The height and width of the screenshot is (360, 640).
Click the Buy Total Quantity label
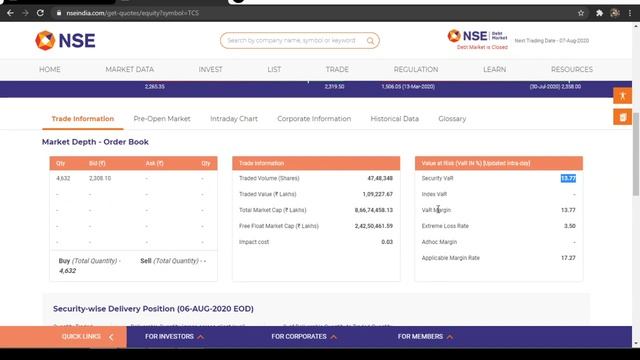pyautogui.click(x=89, y=261)
